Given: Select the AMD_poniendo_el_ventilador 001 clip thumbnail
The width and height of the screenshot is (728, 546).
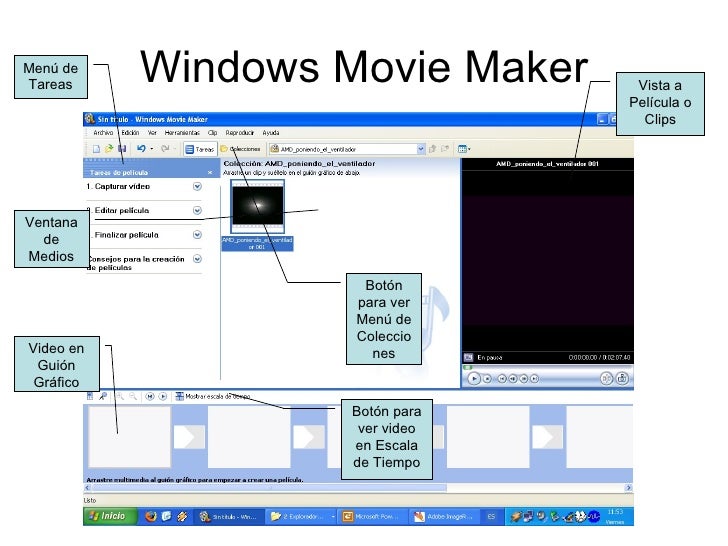Looking at the screenshot, I should pos(258,207).
